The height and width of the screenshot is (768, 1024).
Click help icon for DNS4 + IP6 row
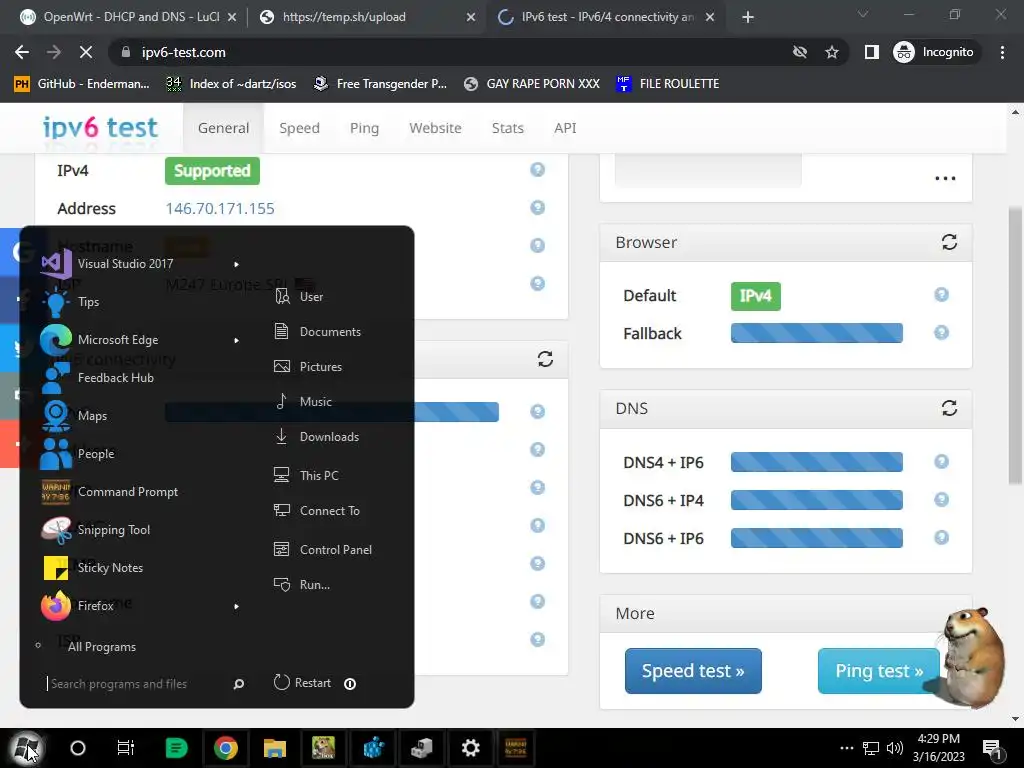[x=941, y=462]
